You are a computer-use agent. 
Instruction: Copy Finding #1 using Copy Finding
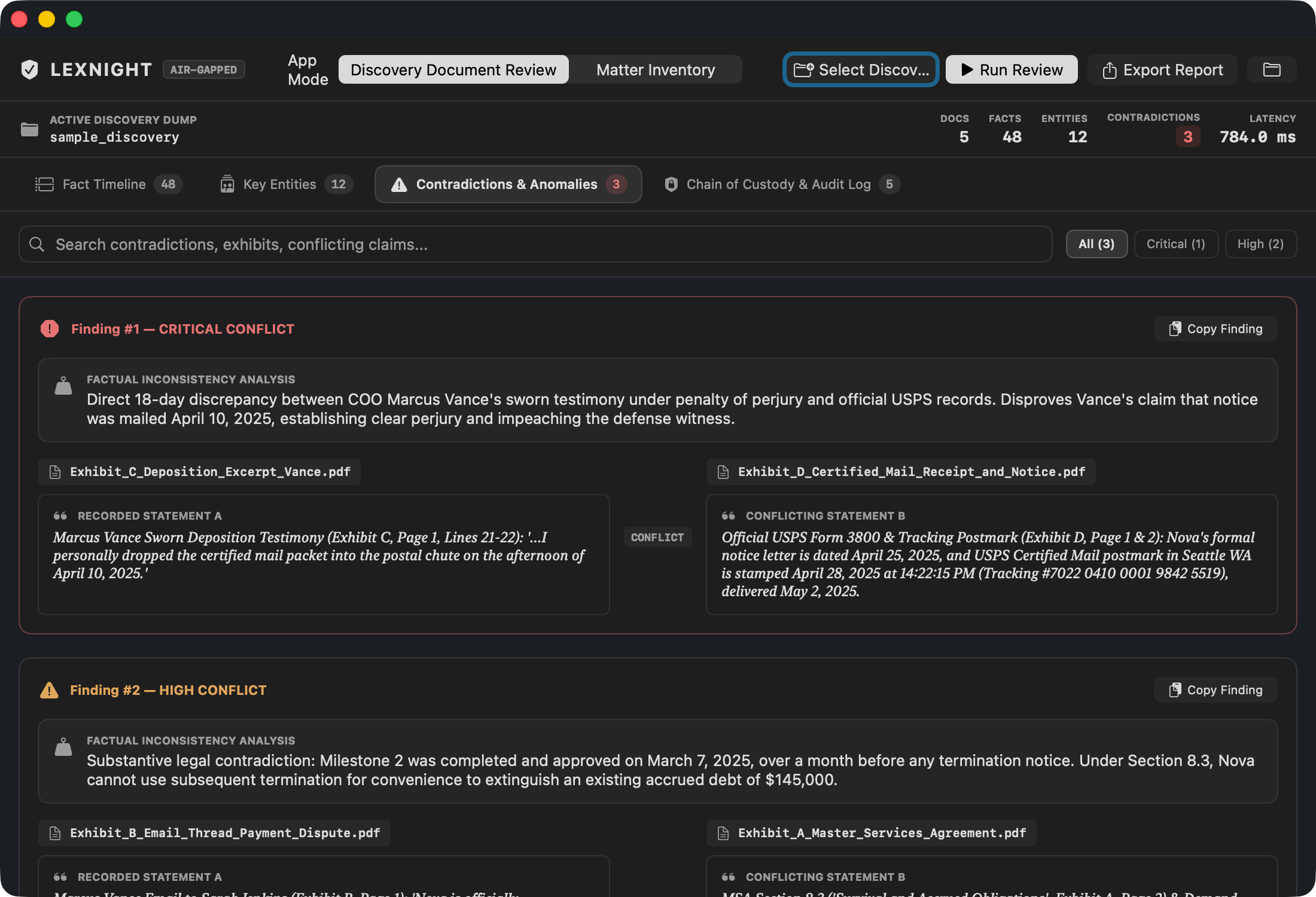[x=1216, y=329]
